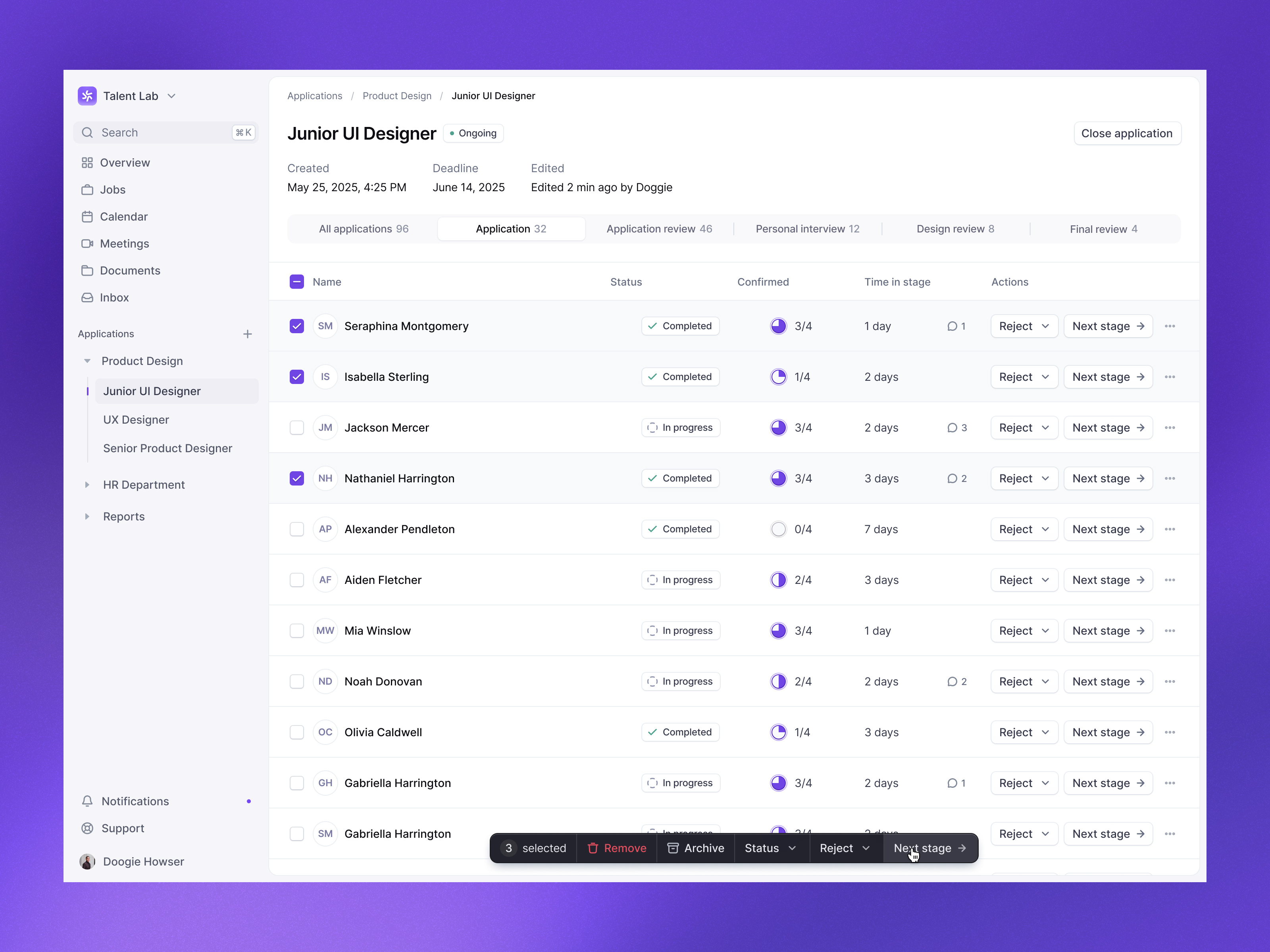Switch to the Personal interview tab
This screenshot has width=1270, height=952.
807,229
